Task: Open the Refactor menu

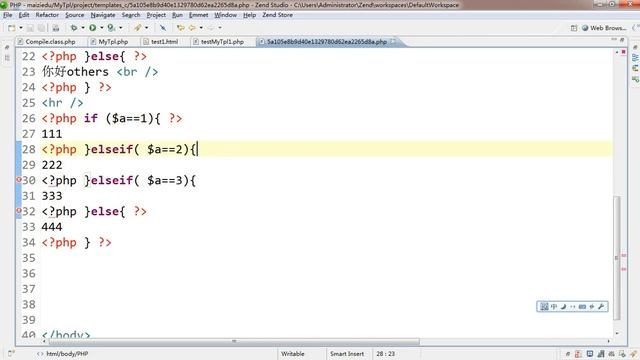Action: pyautogui.click(x=47, y=15)
